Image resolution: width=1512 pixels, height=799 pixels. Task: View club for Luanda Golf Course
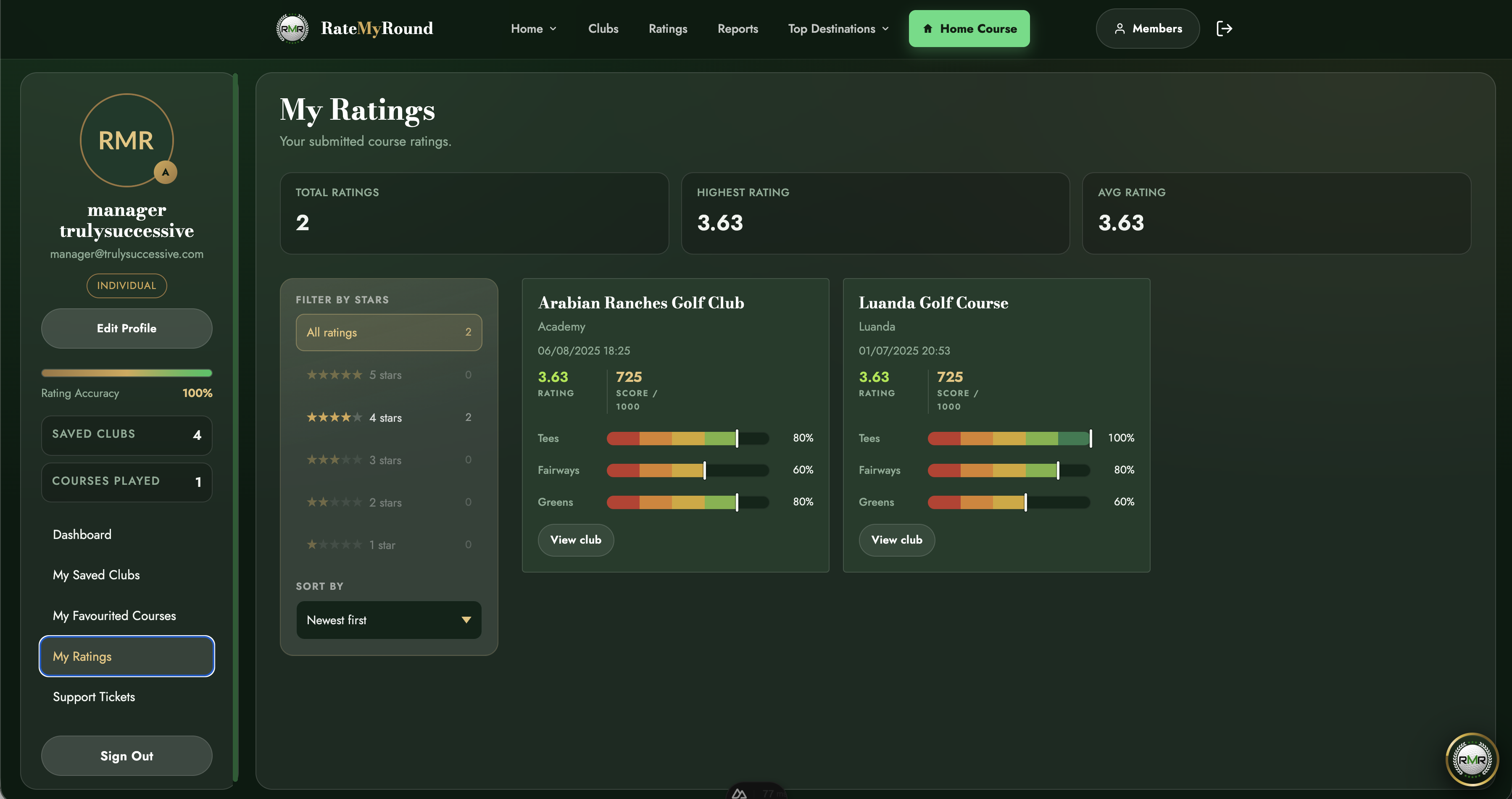point(897,540)
